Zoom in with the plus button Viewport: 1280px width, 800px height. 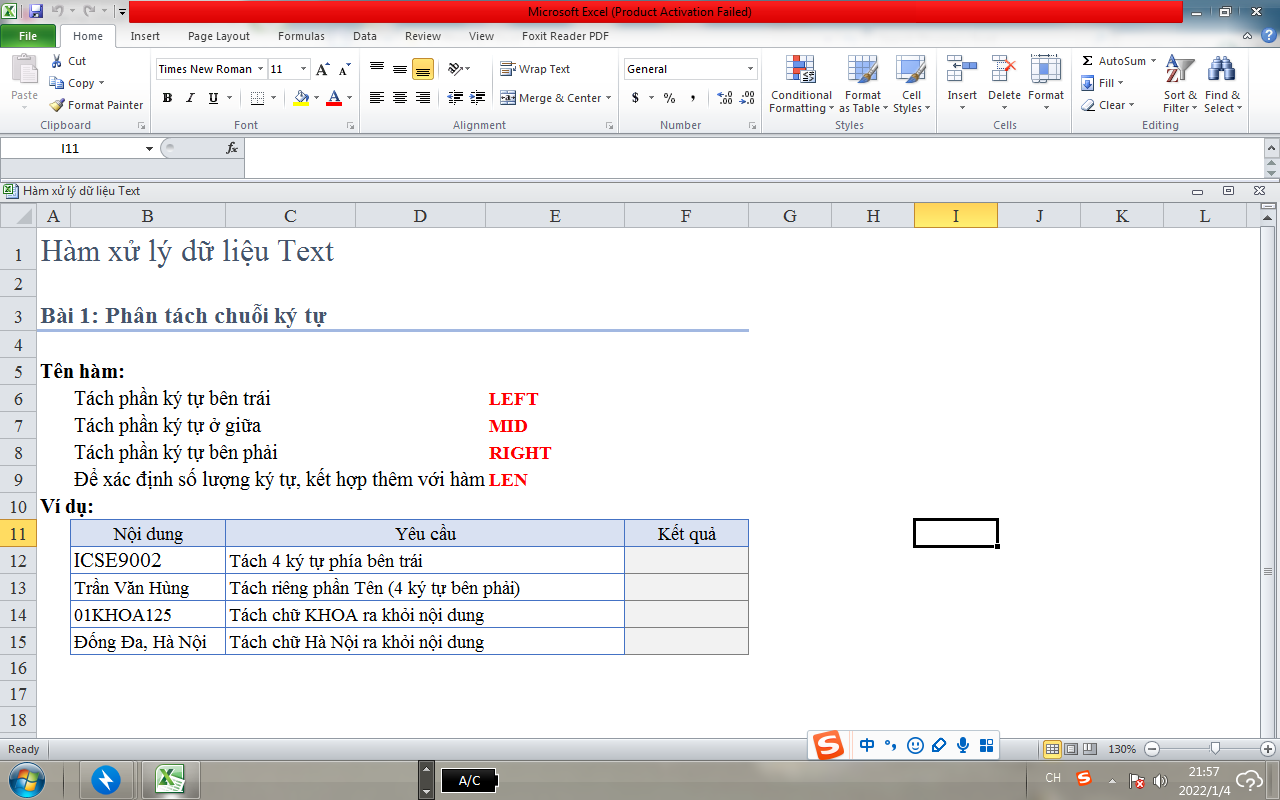coord(1268,749)
